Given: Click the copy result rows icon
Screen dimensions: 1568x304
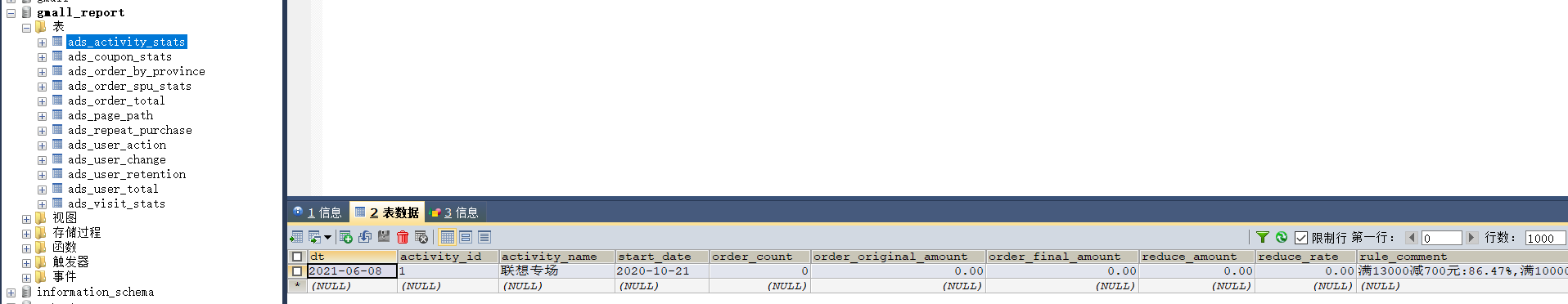Looking at the screenshot, I should coord(314,237).
